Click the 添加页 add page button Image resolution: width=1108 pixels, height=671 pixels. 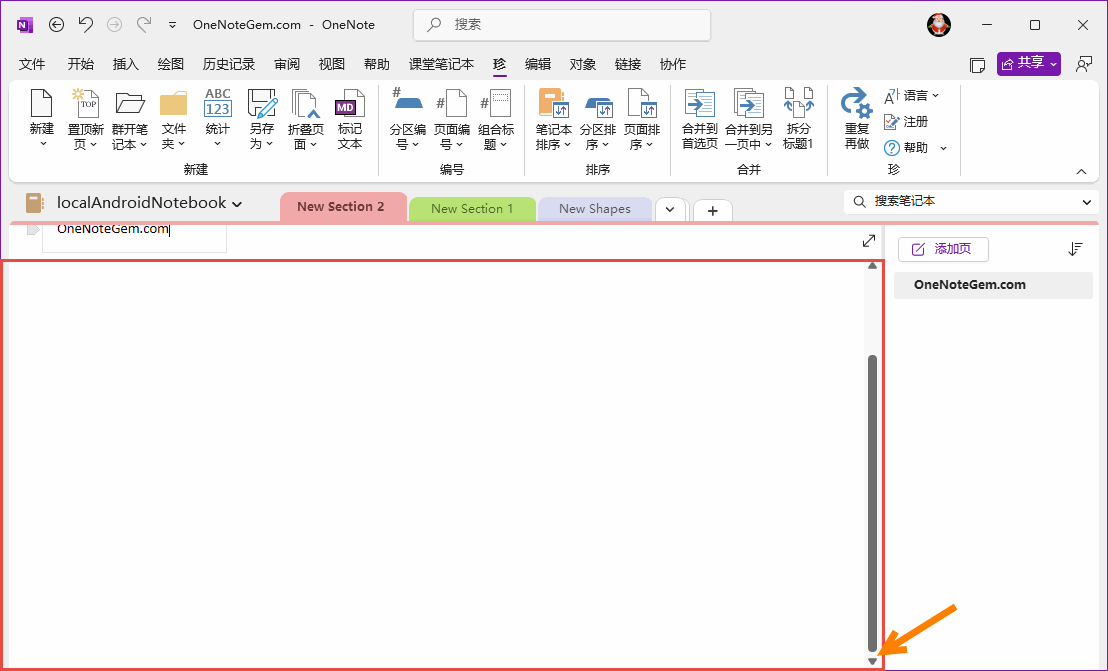pyautogui.click(x=943, y=249)
